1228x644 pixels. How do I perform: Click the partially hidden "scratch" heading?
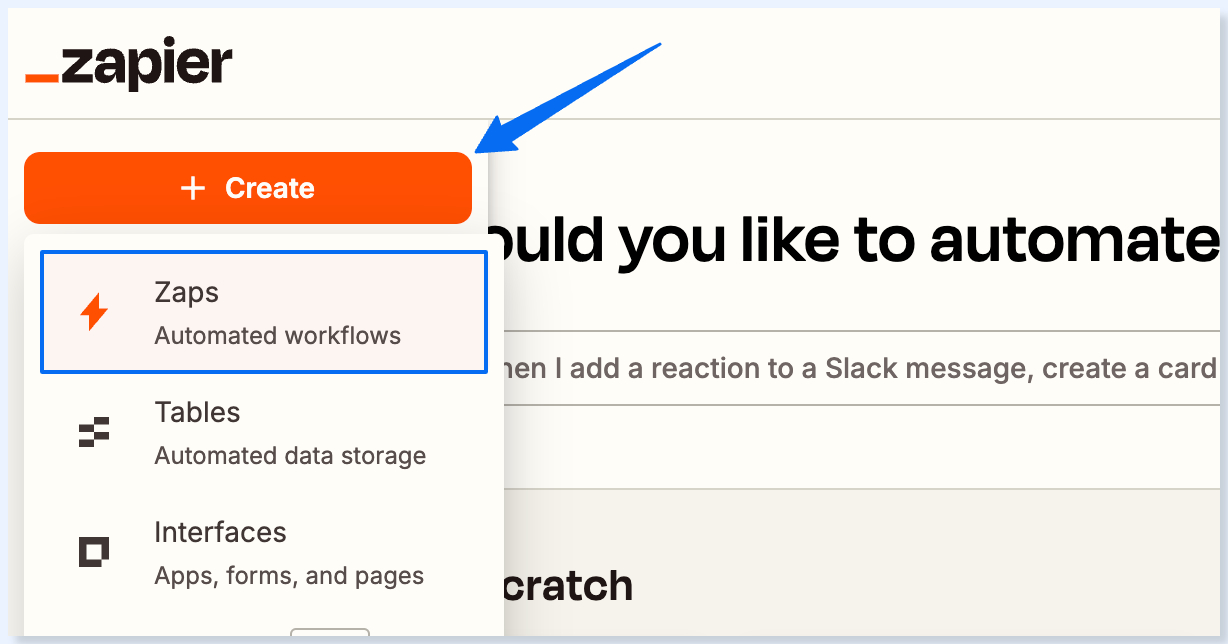point(568,586)
